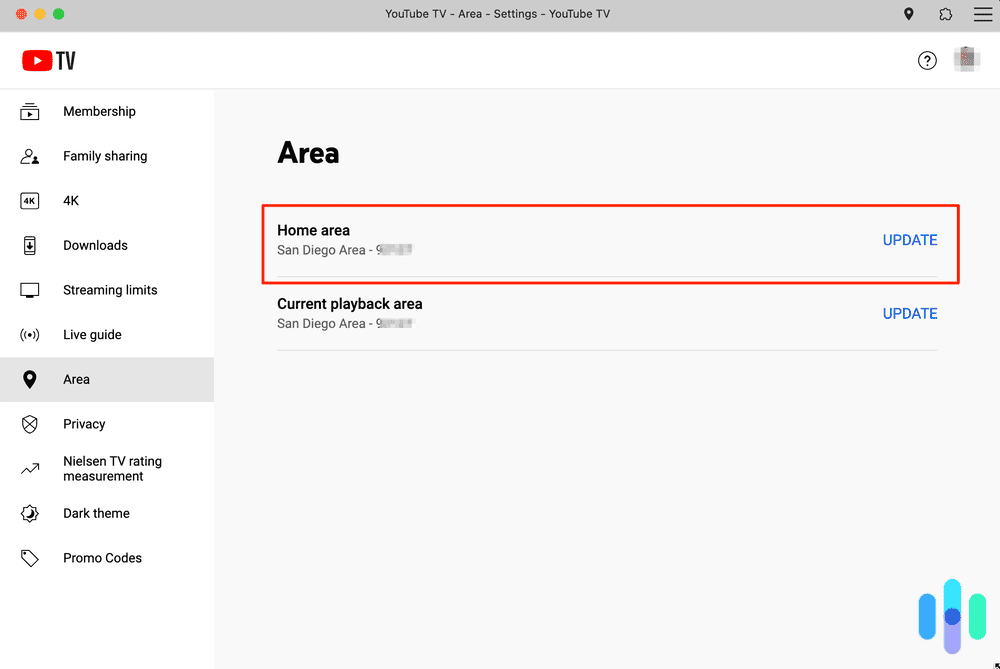1000x669 pixels.
Task: Open Streaming limits settings
Action: (x=110, y=289)
